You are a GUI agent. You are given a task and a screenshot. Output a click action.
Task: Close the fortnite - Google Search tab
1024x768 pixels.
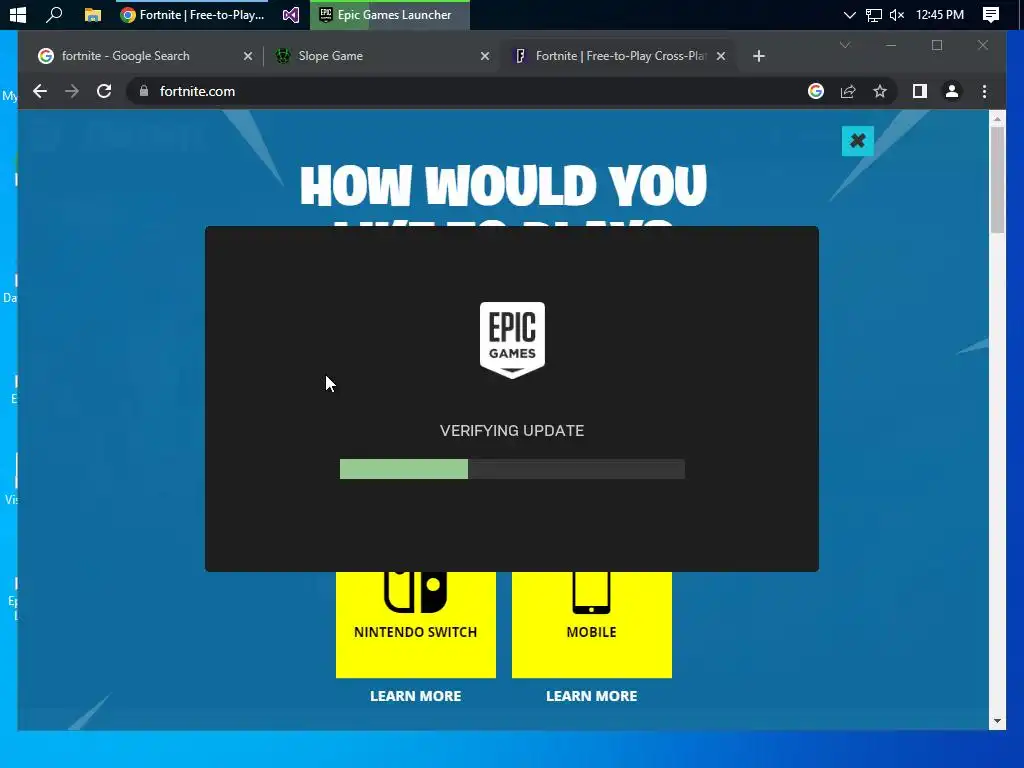click(x=248, y=56)
